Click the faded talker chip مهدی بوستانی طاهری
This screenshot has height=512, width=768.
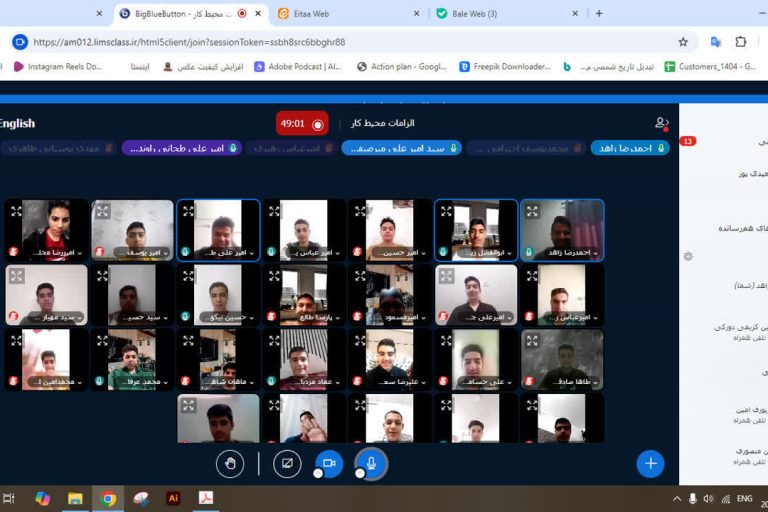coord(58,148)
